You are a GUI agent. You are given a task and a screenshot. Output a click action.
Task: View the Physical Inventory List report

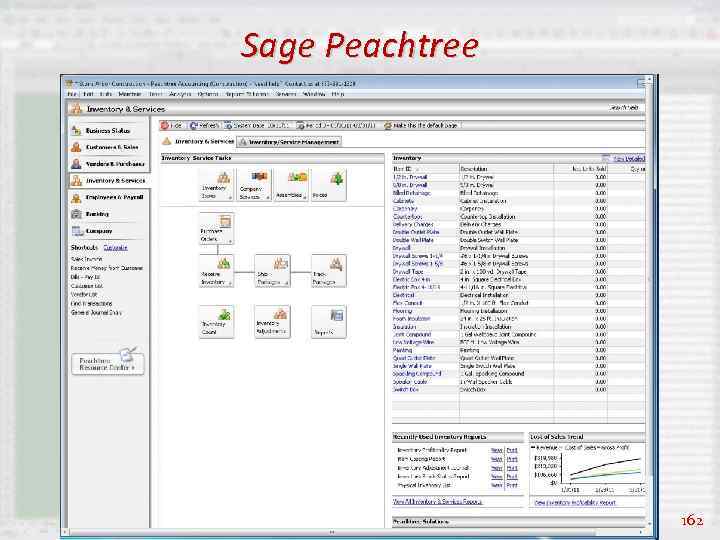[496, 485]
